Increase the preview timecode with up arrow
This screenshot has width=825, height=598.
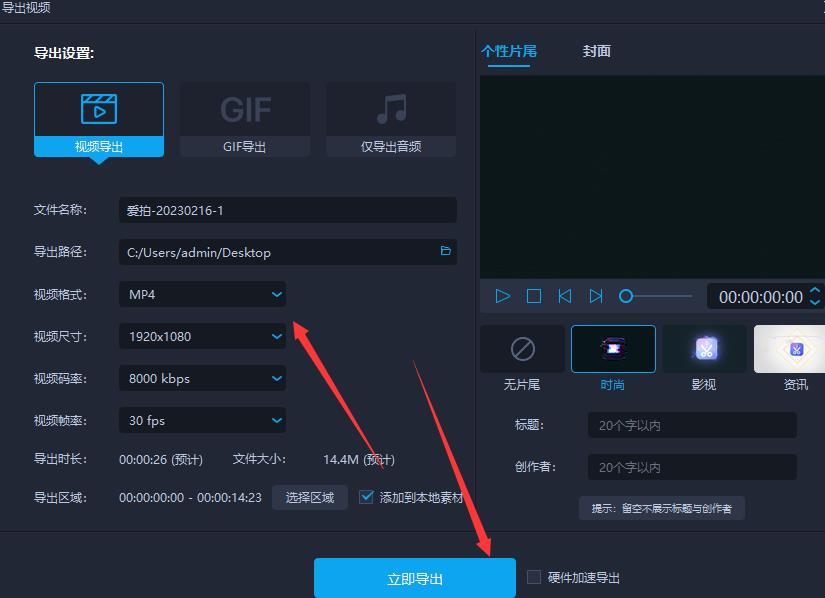tap(815, 290)
